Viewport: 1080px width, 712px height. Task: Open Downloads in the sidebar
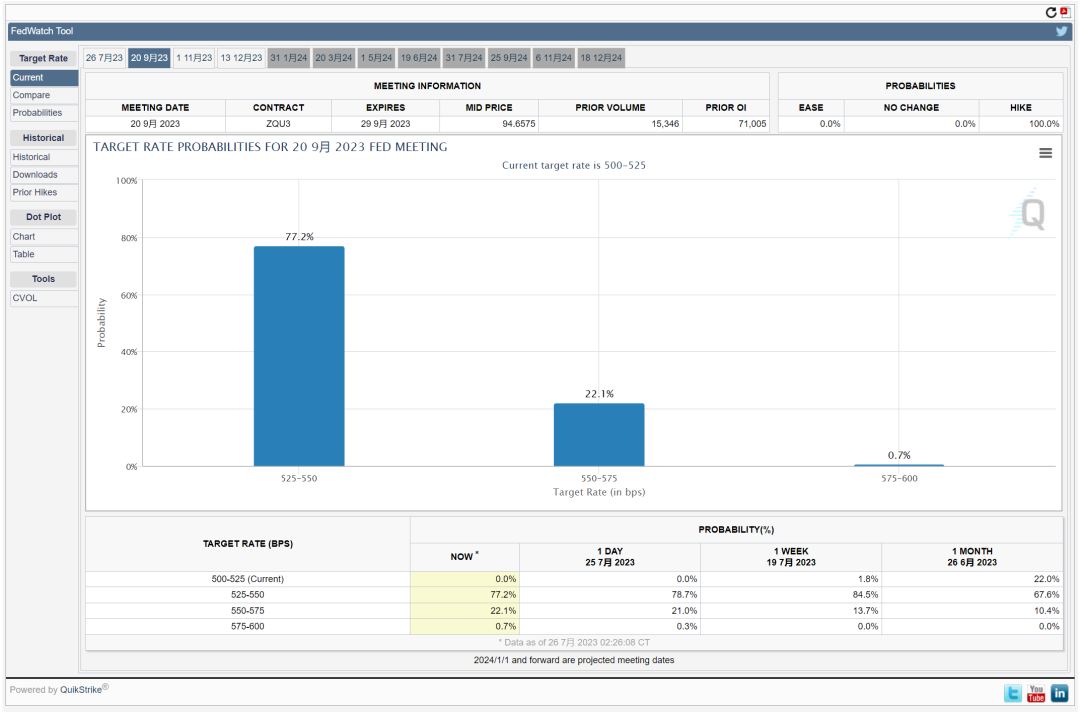click(x=43, y=175)
